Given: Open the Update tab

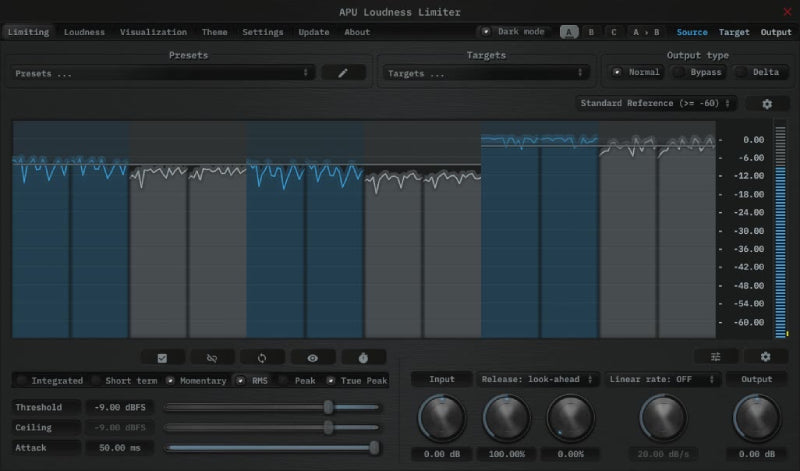Looking at the screenshot, I should (x=314, y=32).
